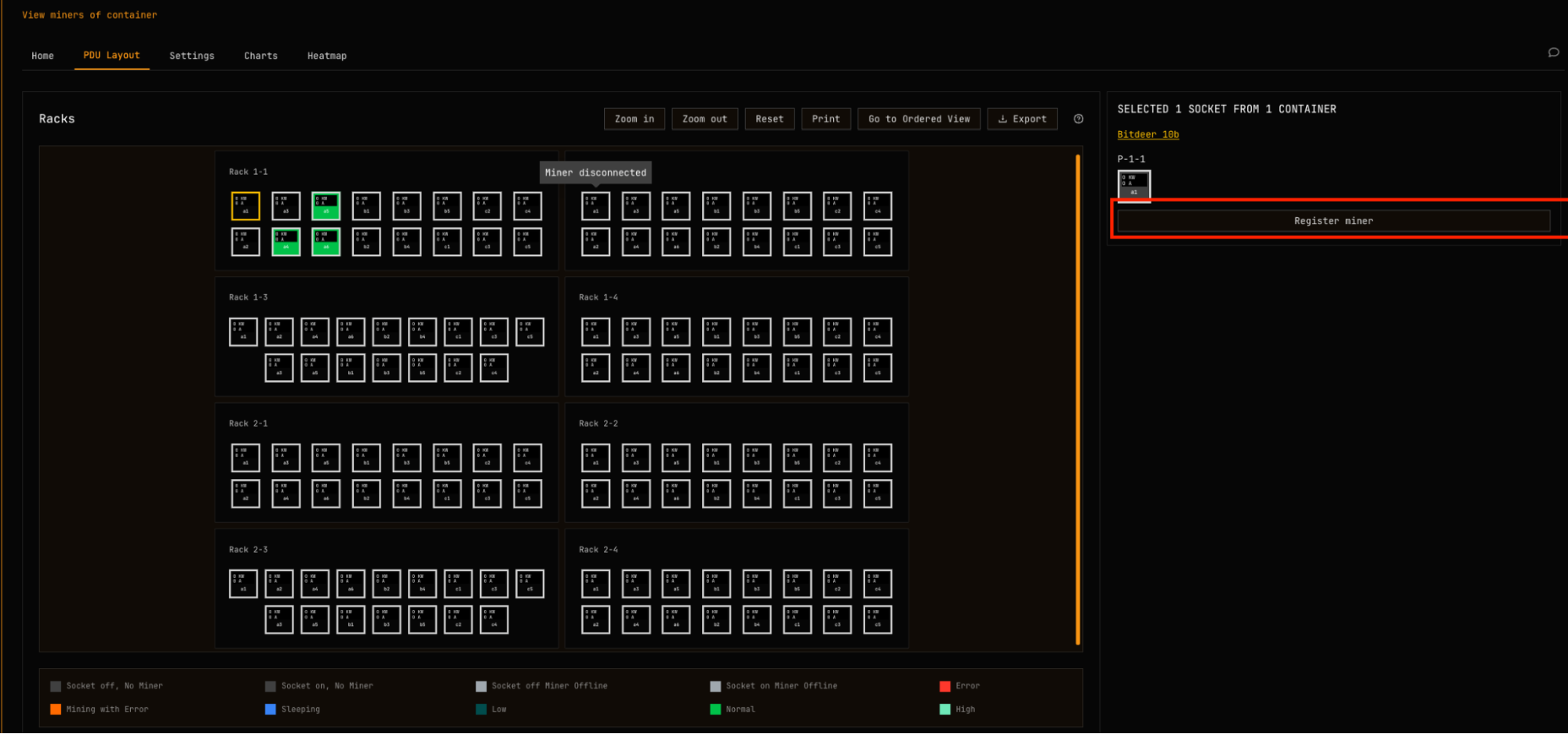This screenshot has height=734, width=1568.
Task: Select the green a6 socket in Rack 1-1
Action: [x=326, y=242]
